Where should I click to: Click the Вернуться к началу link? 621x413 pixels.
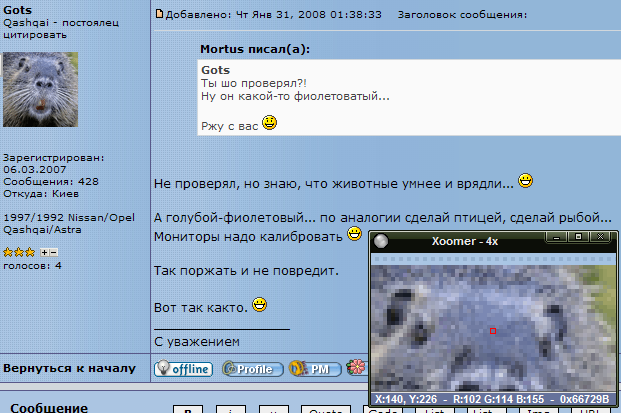click(x=69, y=369)
